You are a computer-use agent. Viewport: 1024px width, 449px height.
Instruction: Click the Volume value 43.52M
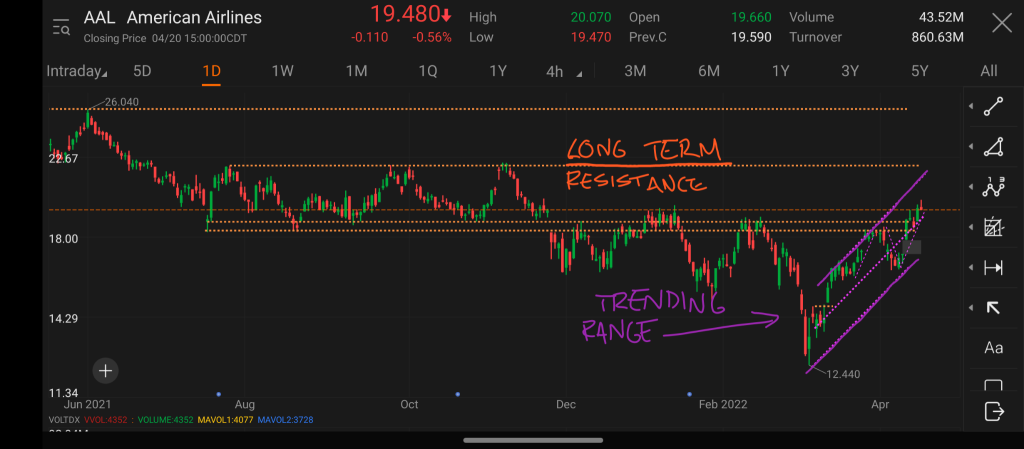tap(939, 18)
